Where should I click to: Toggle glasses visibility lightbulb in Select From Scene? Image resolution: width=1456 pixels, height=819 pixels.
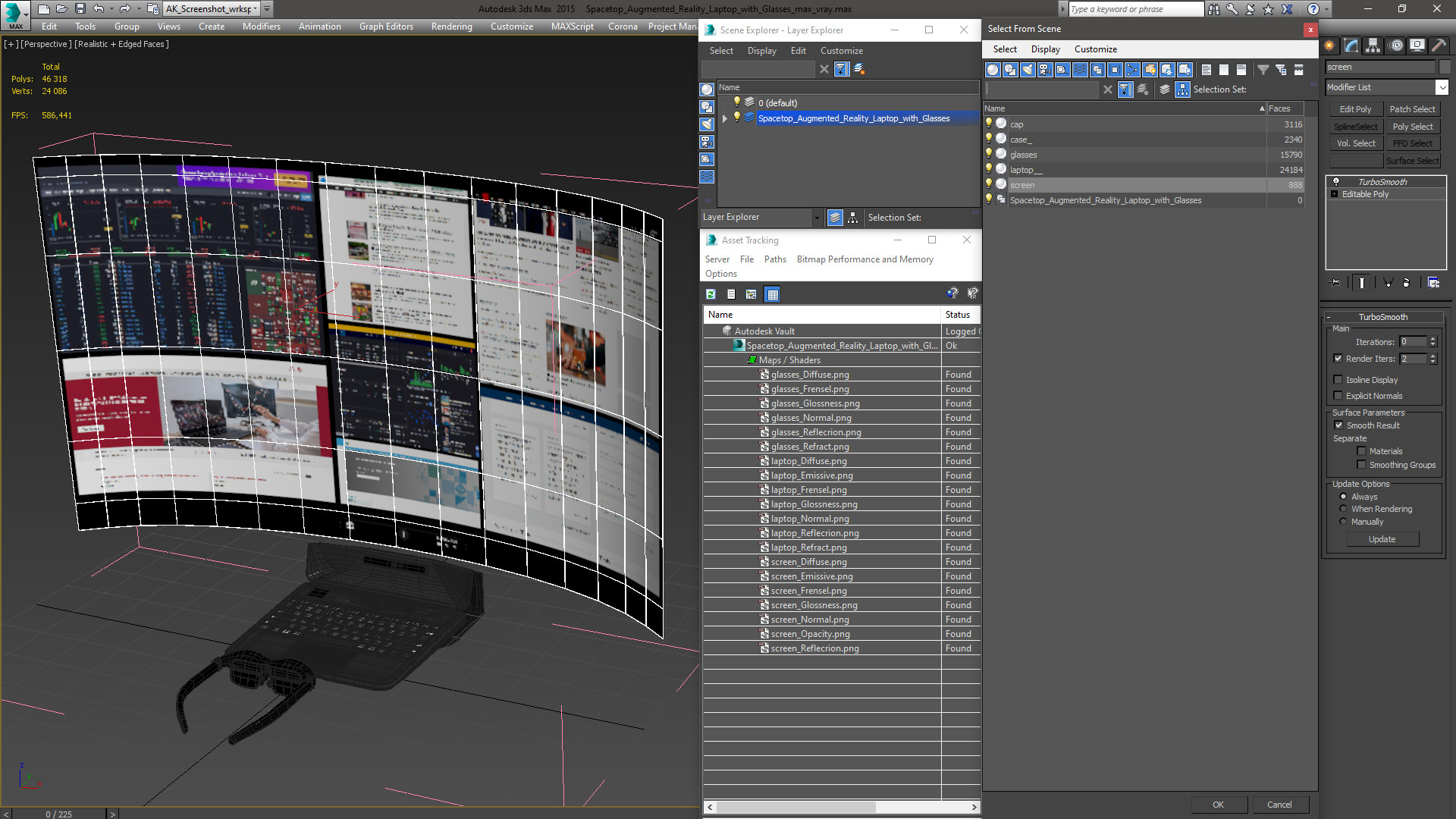point(989,154)
